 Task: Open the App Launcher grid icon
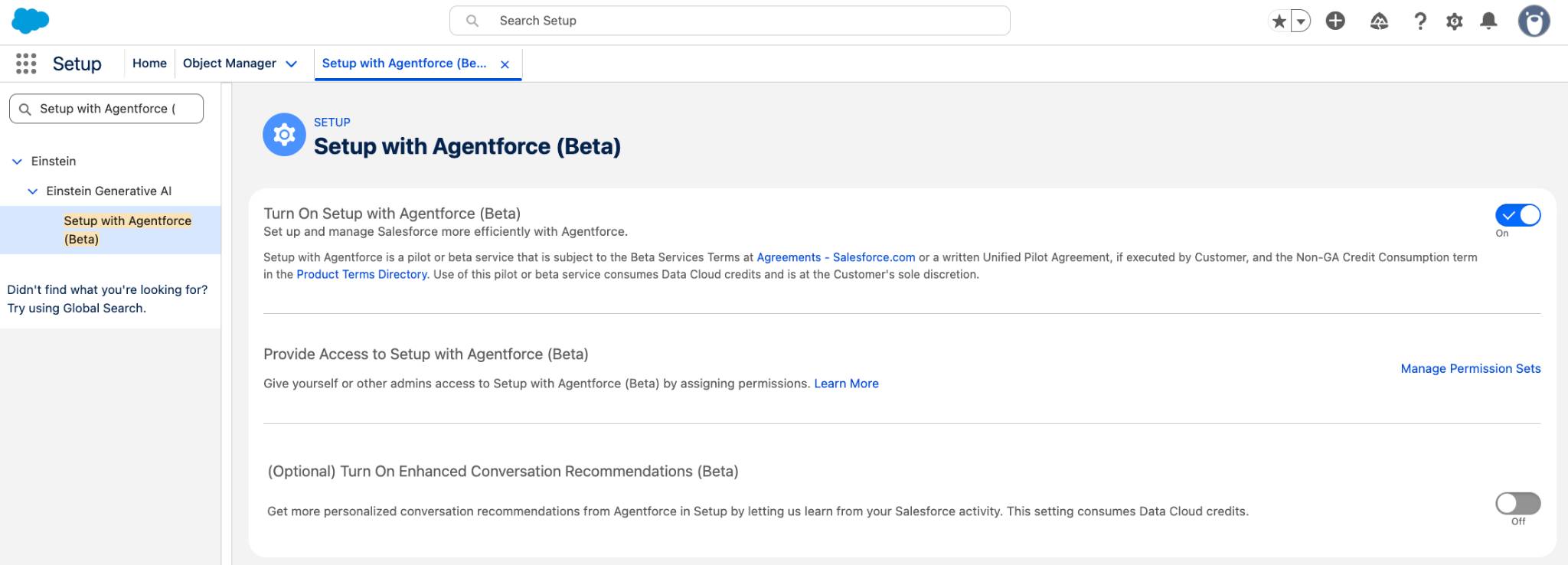[26, 64]
